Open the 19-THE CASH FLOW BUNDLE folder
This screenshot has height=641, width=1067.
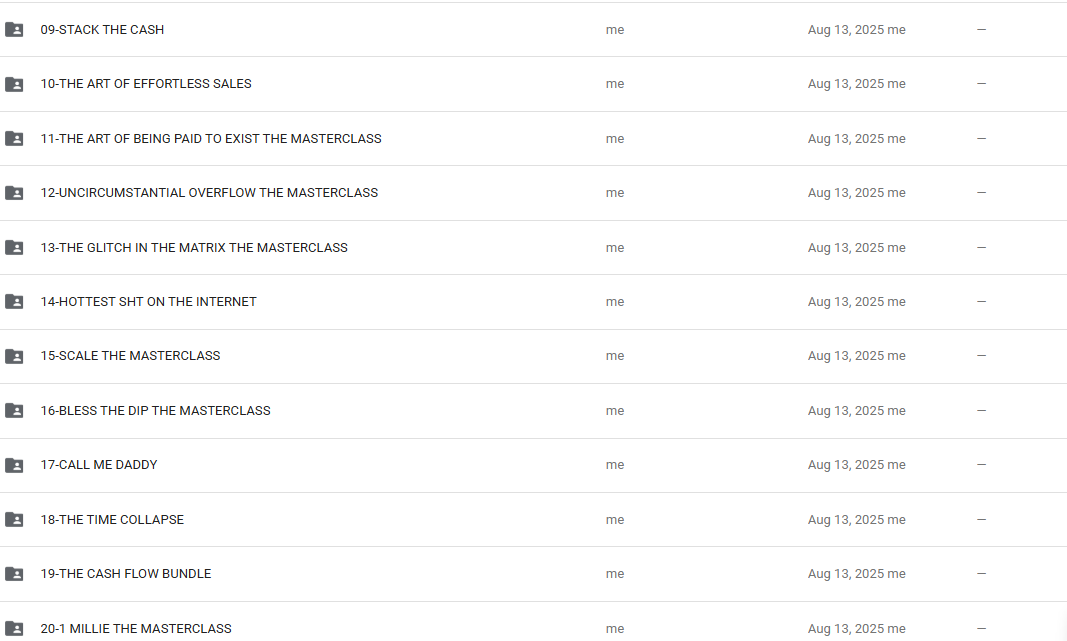[x=126, y=574]
